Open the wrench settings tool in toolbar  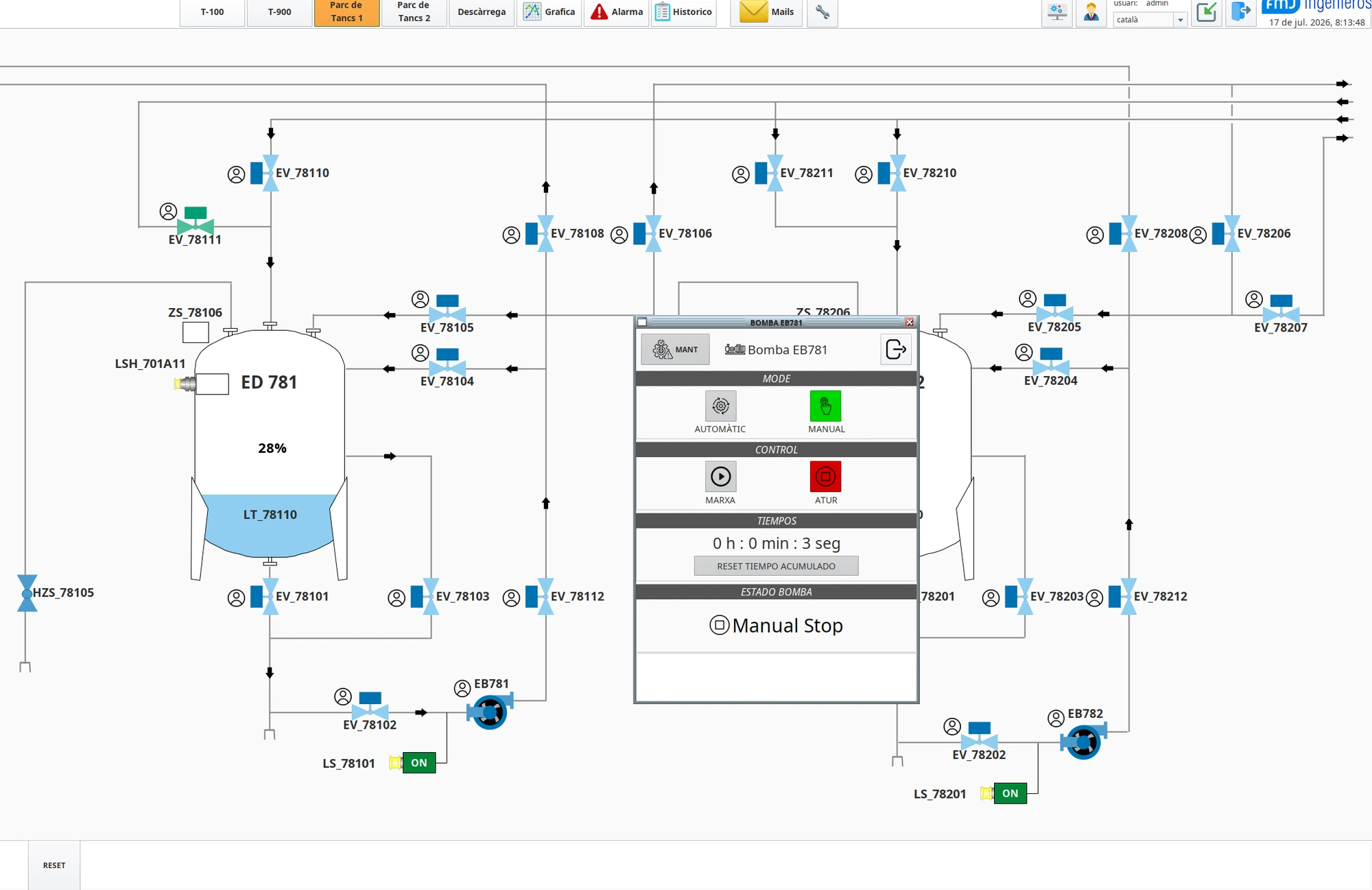(x=823, y=12)
